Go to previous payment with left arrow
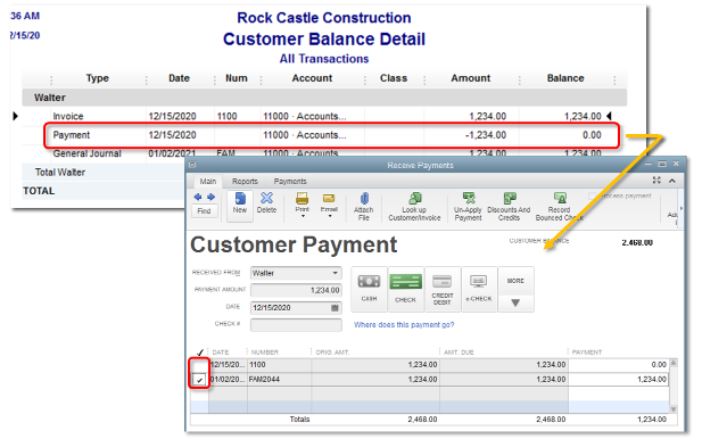 198,197
